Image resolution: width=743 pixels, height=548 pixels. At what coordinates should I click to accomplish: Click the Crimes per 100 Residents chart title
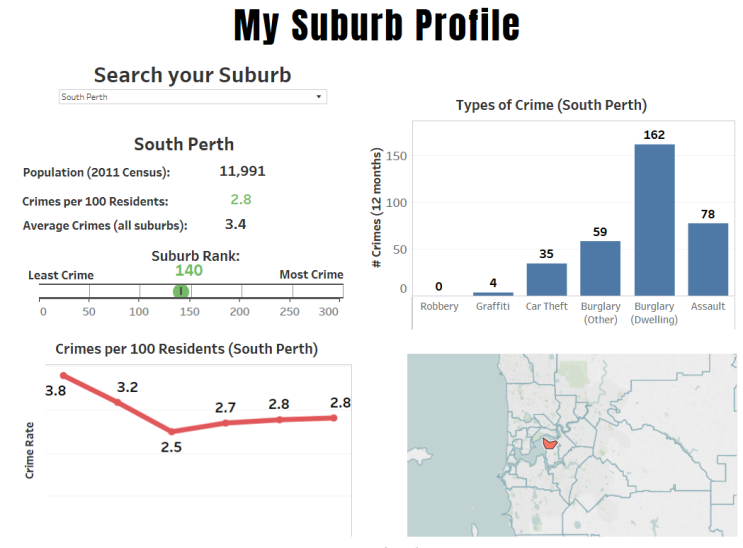pos(187,349)
